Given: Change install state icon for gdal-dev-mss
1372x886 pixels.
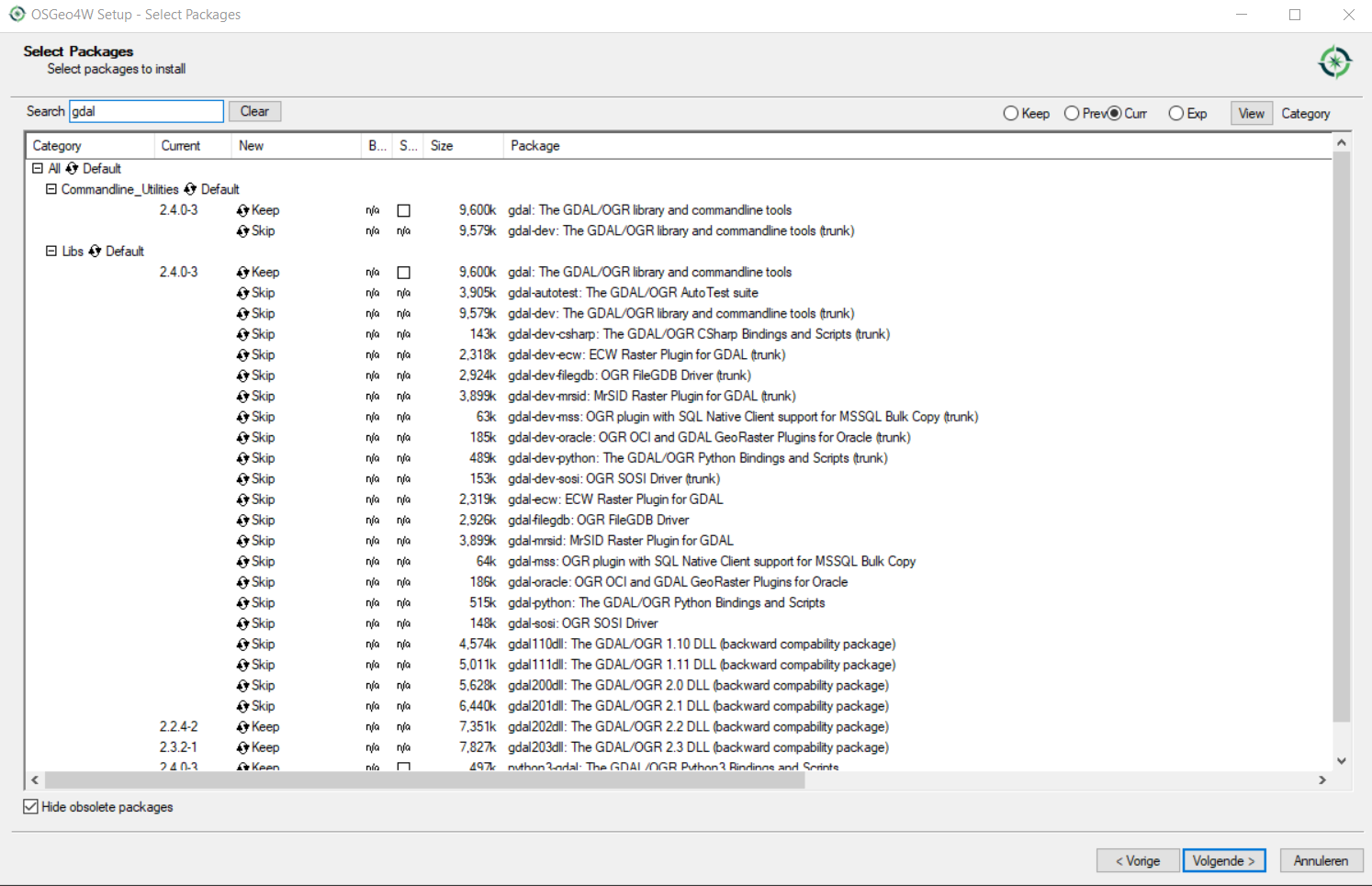Looking at the screenshot, I should click(242, 417).
